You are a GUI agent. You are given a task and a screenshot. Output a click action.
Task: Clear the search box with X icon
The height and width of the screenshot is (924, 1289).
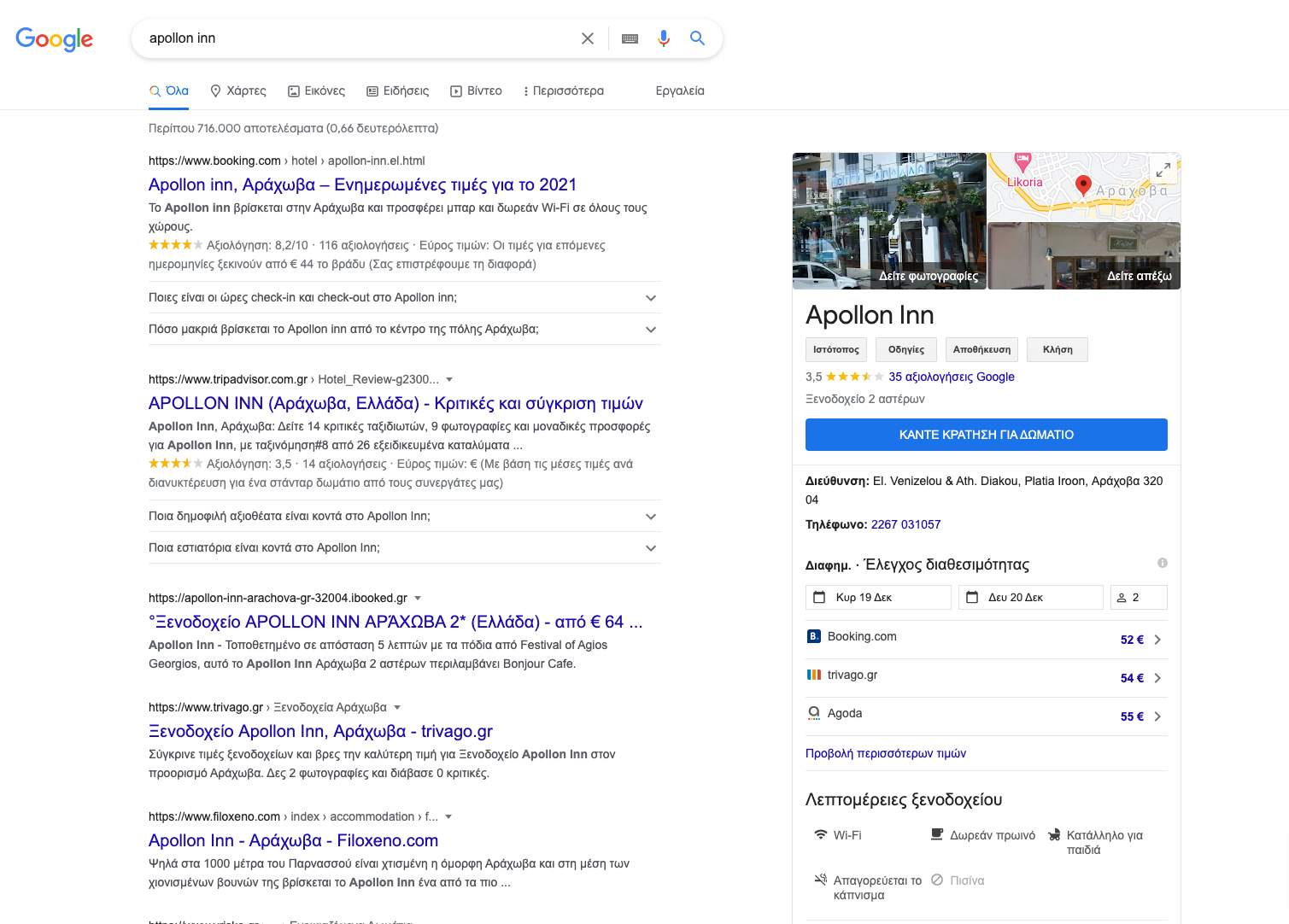tap(588, 38)
